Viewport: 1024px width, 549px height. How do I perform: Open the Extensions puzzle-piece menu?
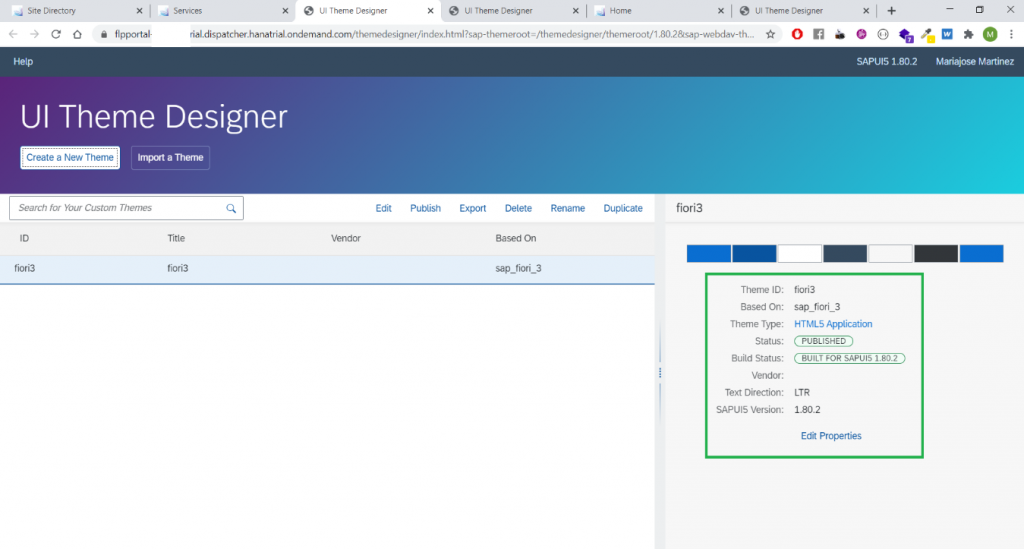tap(968, 34)
